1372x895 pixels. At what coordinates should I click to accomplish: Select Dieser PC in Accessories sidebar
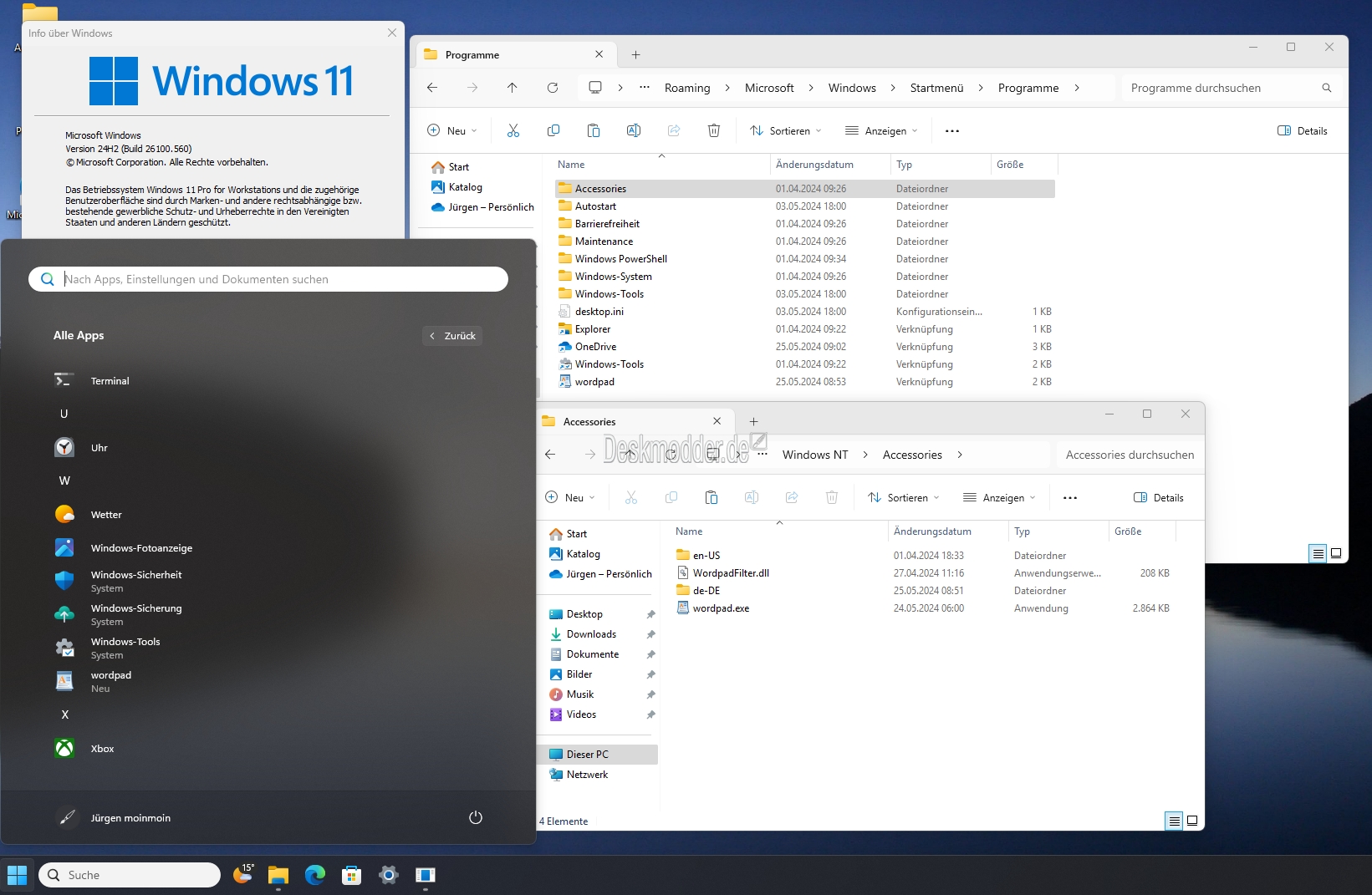point(597,754)
